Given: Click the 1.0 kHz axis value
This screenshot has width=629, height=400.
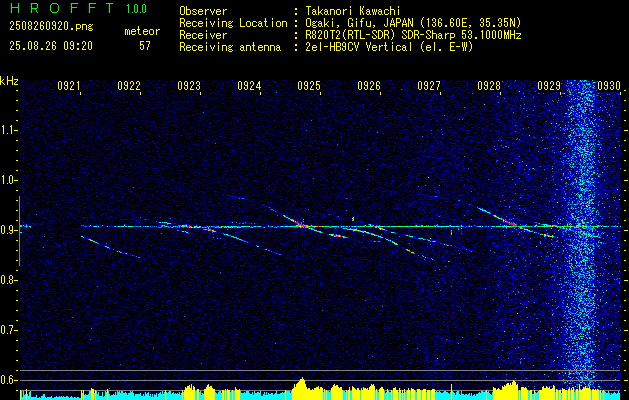Looking at the screenshot, I should [x=8, y=180].
